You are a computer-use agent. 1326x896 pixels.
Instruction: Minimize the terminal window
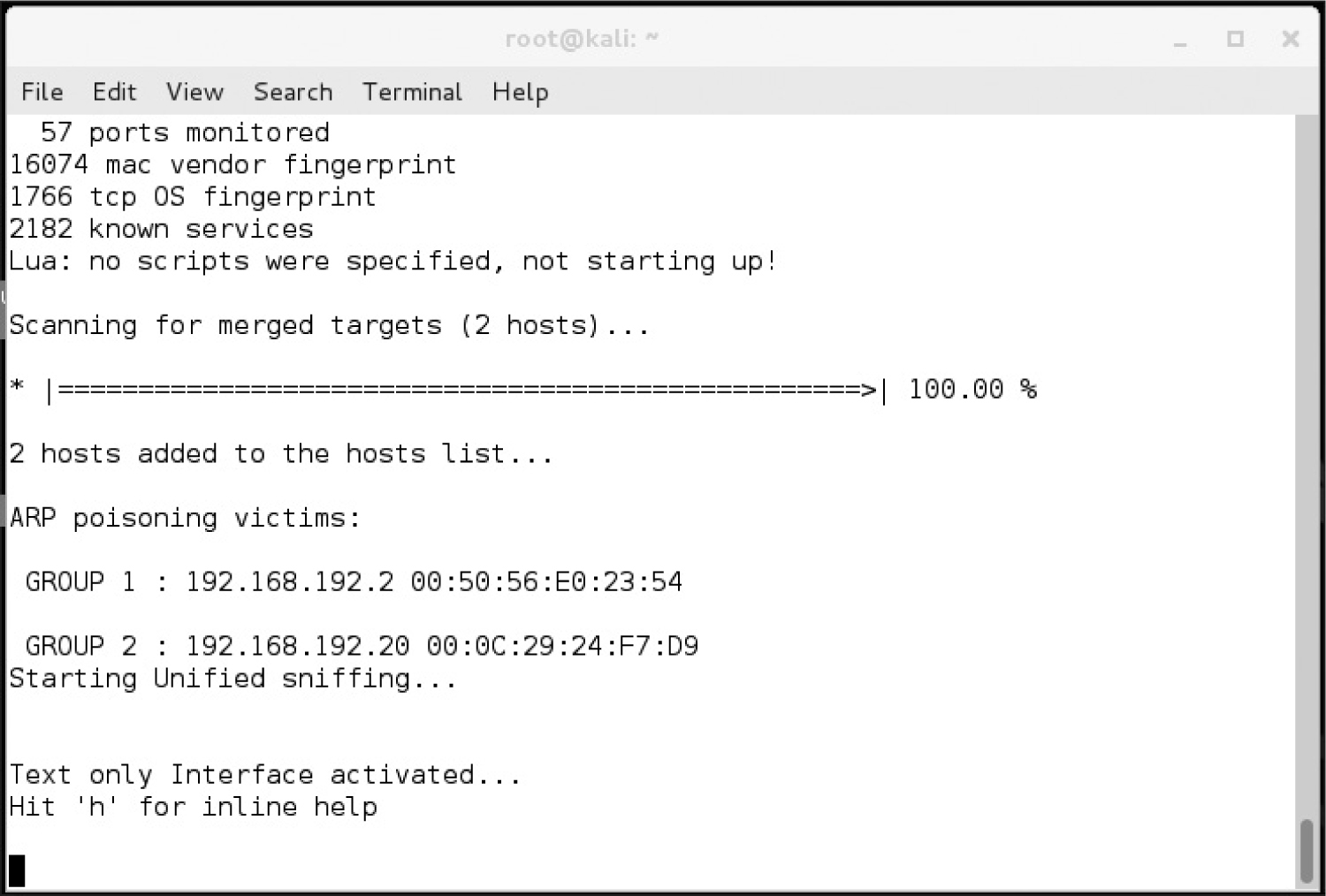pos(1180,40)
